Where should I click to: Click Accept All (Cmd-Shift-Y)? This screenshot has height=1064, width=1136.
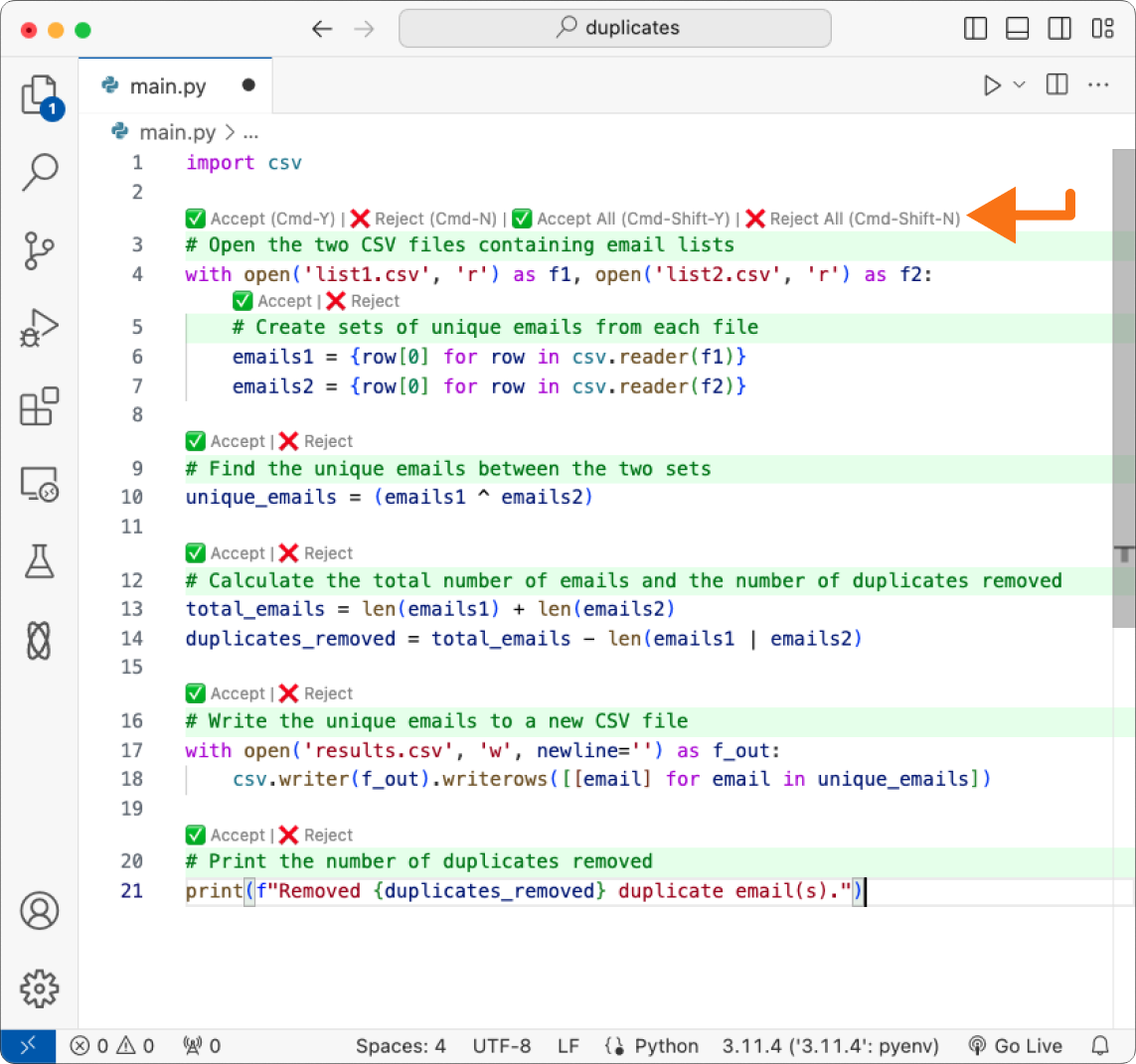tap(622, 219)
